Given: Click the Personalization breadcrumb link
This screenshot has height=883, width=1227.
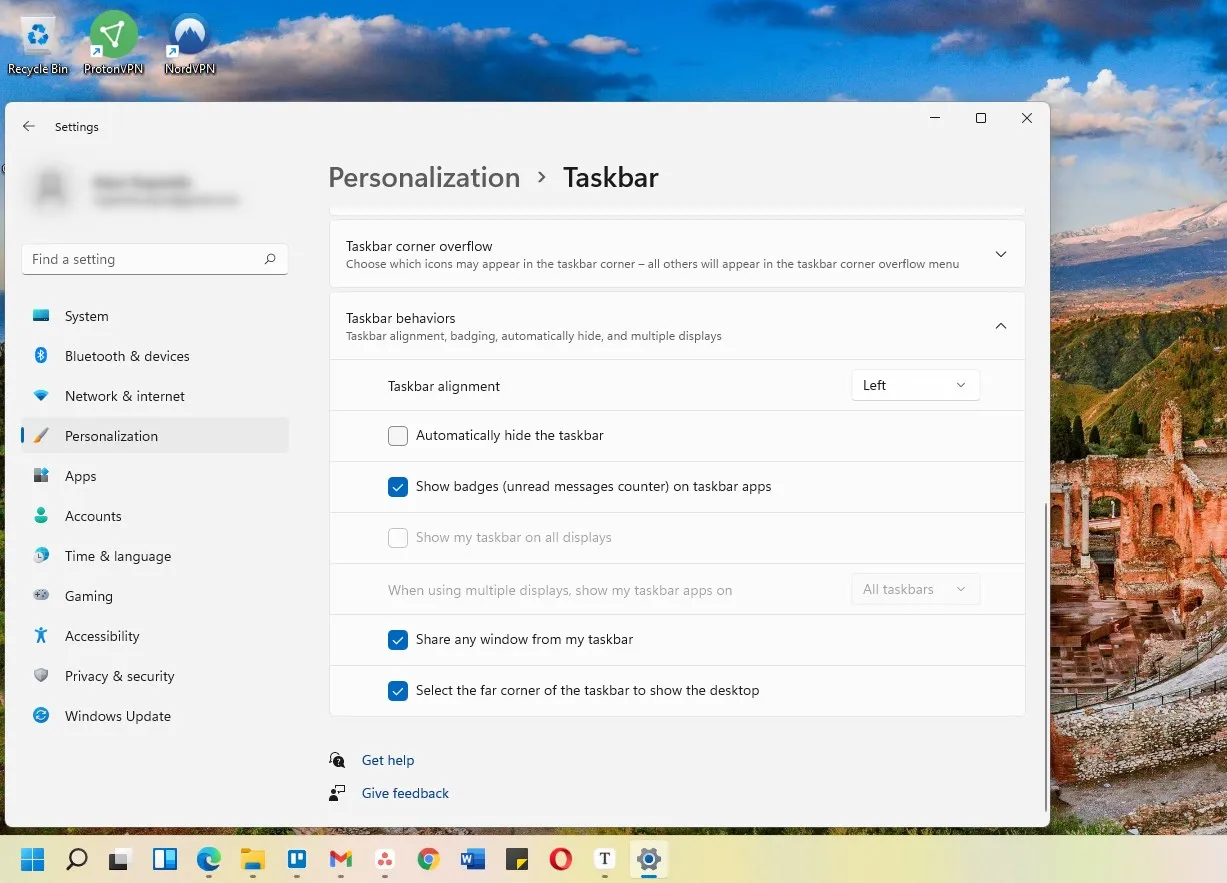Looking at the screenshot, I should click(424, 177).
